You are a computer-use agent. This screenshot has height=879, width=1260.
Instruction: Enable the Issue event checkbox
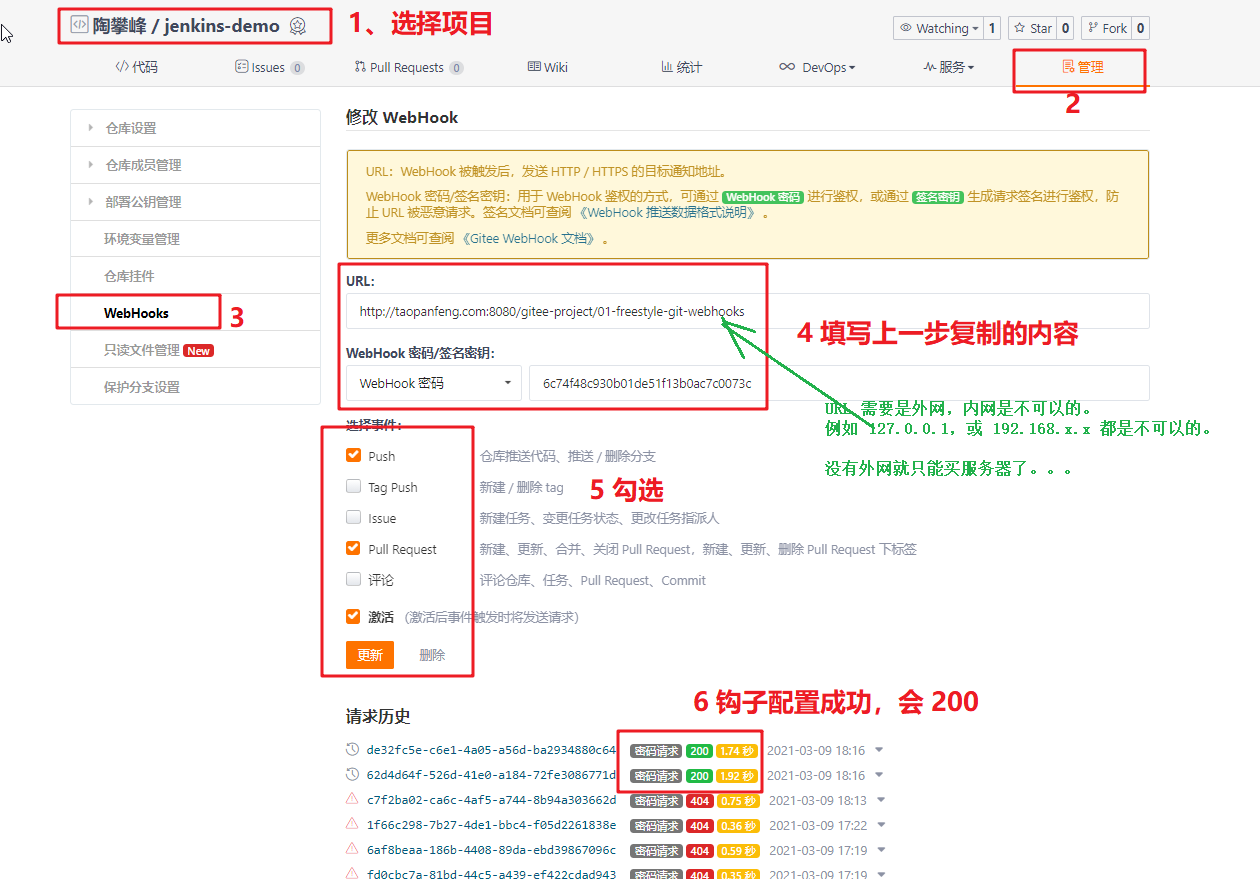(x=353, y=517)
